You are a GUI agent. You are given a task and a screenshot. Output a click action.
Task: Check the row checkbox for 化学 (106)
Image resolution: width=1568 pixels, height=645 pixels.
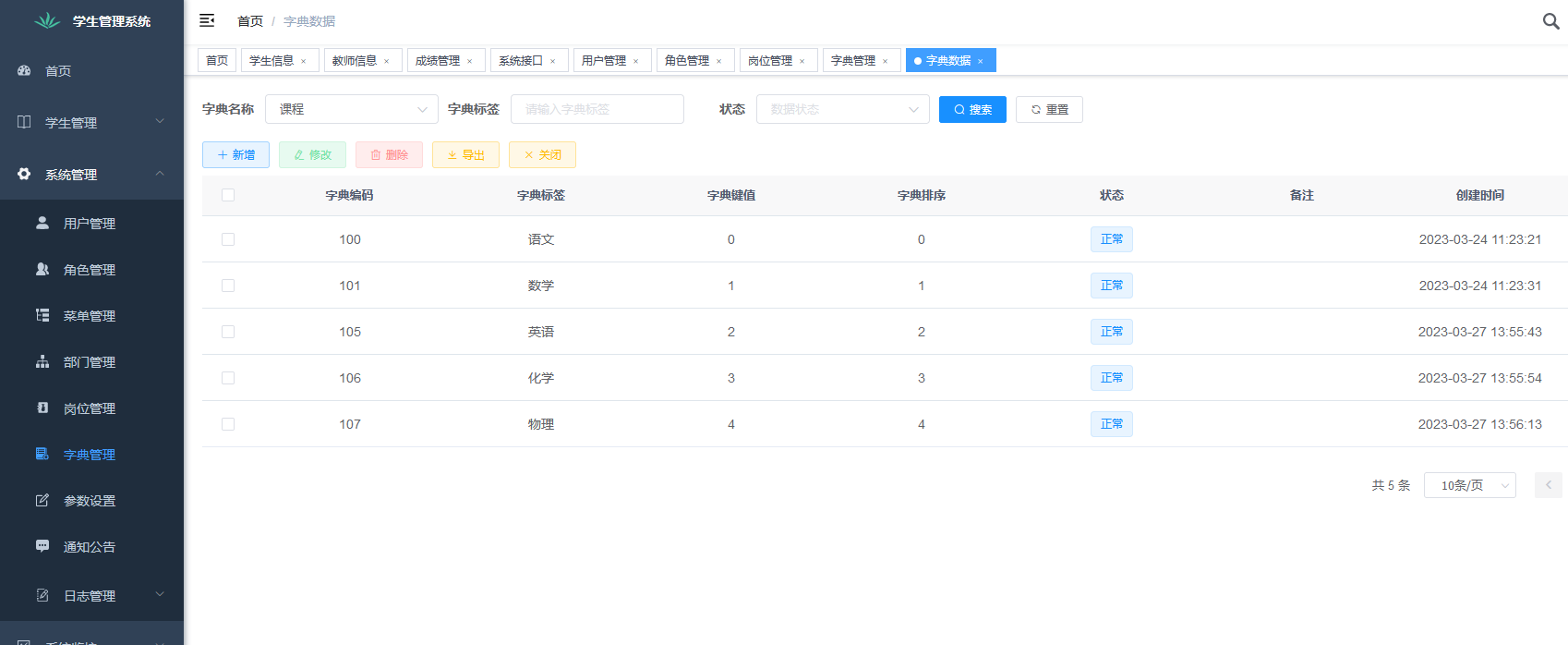(228, 378)
